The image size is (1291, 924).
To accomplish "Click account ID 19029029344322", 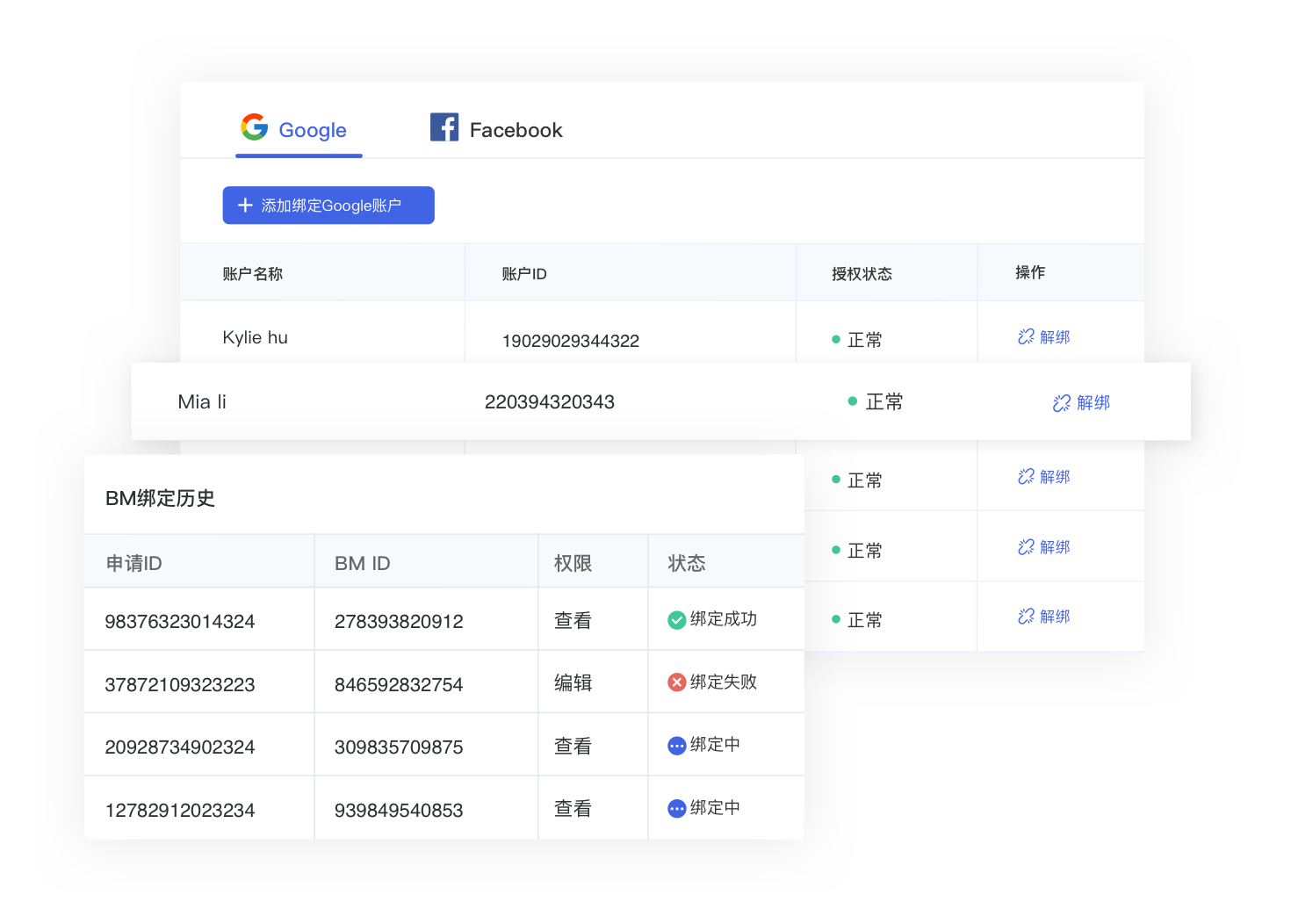I will pos(570,341).
